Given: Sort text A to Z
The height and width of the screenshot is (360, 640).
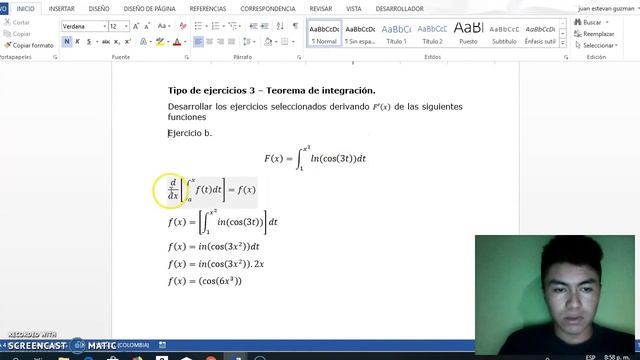Looking at the screenshot, I should pyautogui.click(x=280, y=26).
